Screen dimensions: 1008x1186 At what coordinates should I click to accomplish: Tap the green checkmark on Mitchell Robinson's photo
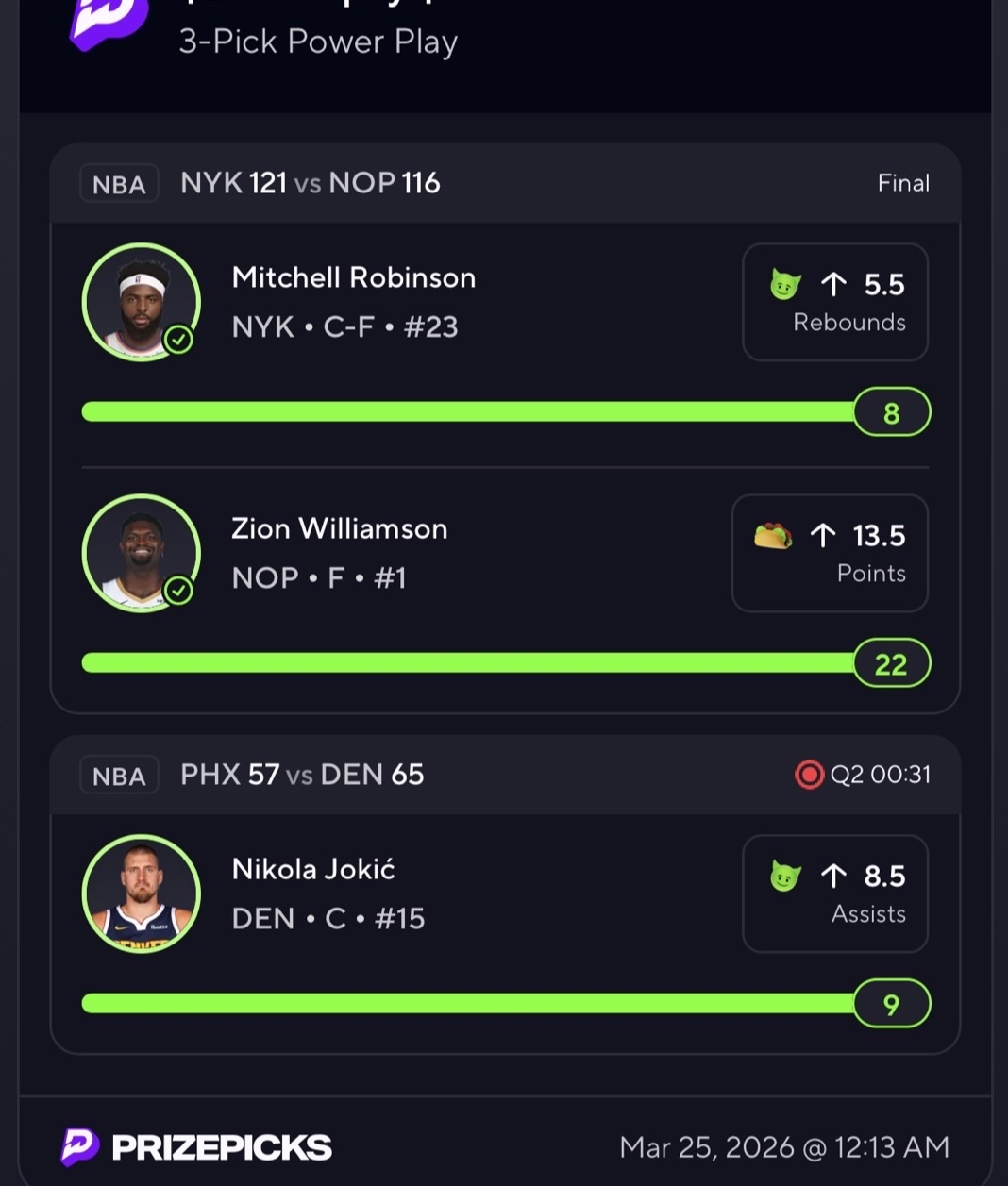pos(178,339)
